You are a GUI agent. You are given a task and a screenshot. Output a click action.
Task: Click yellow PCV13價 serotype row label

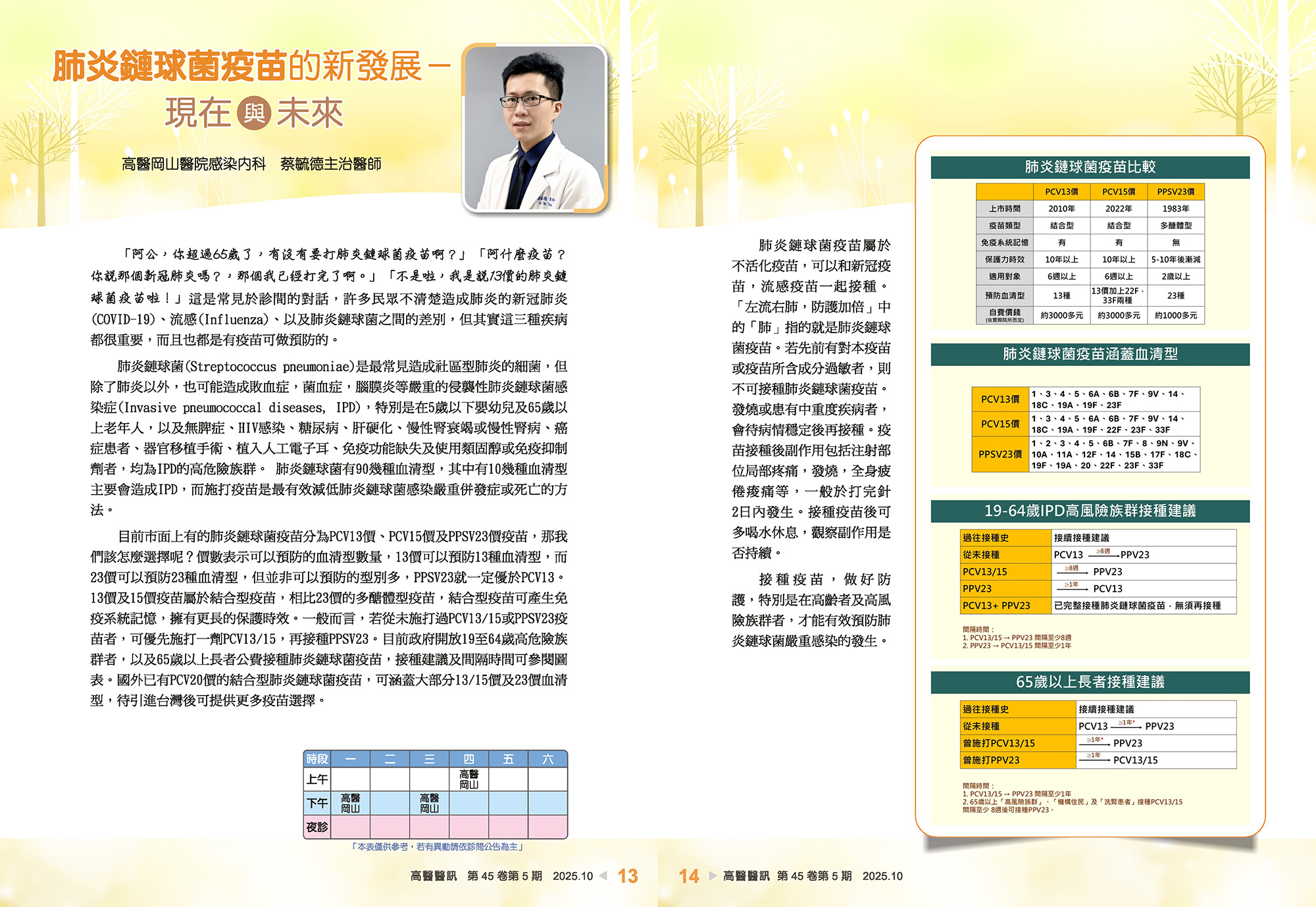pos(1000,399)
